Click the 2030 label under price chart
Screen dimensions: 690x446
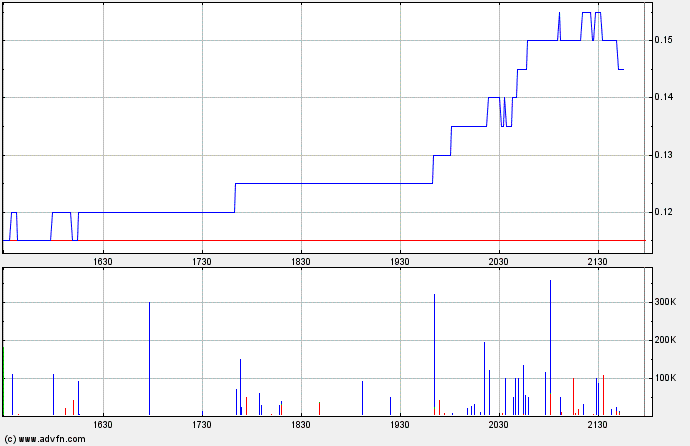pos(499,262)
